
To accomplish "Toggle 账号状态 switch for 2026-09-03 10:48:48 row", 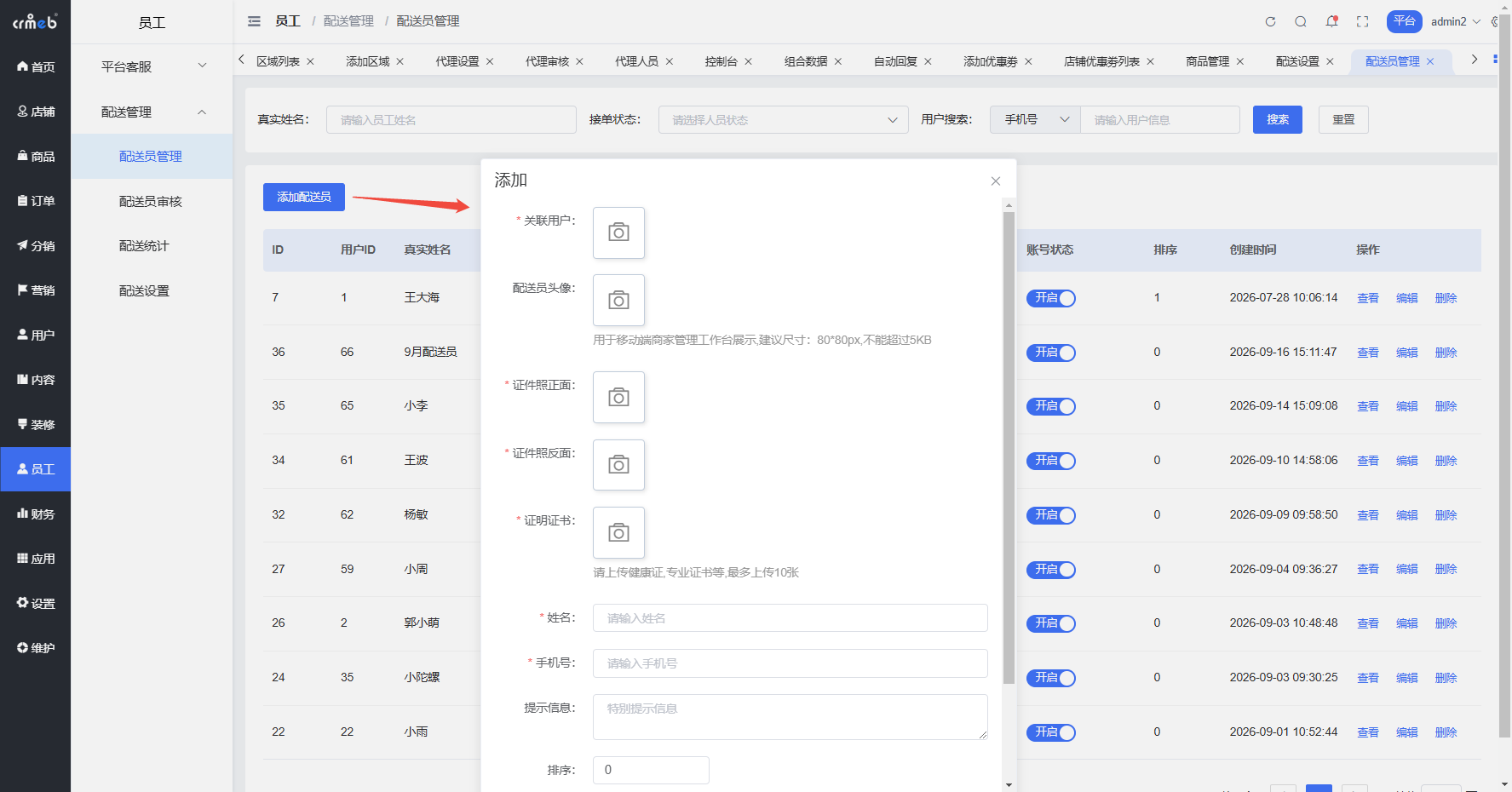I will (x=1050, y=623).
